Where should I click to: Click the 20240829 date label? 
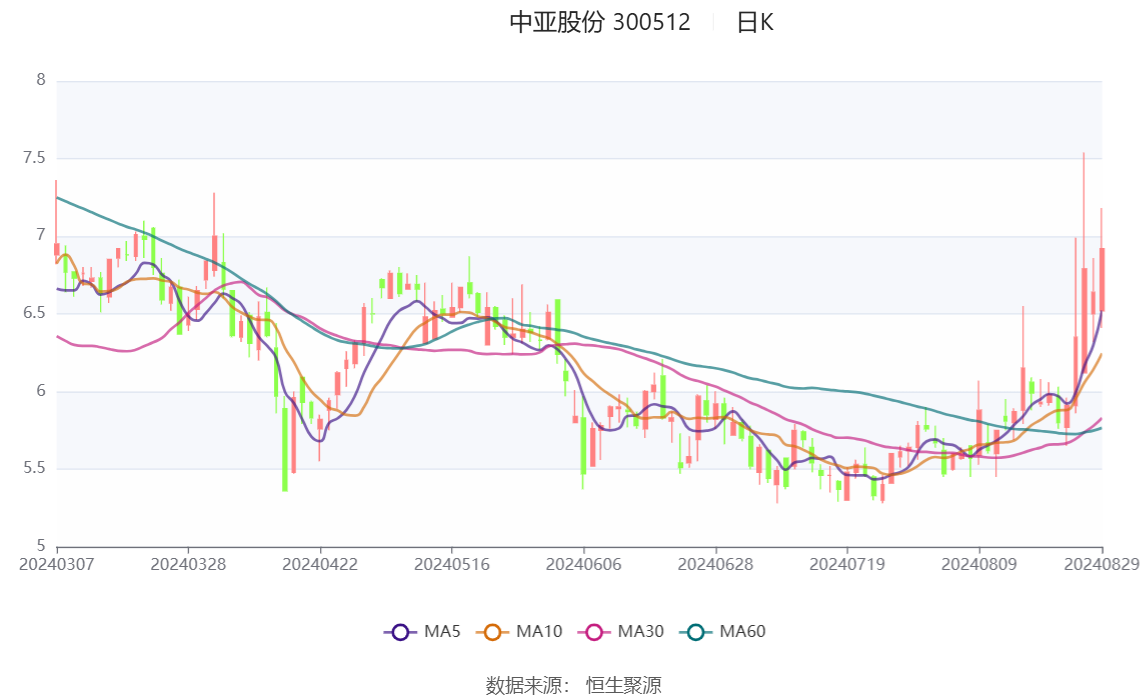coord(1102,564)
